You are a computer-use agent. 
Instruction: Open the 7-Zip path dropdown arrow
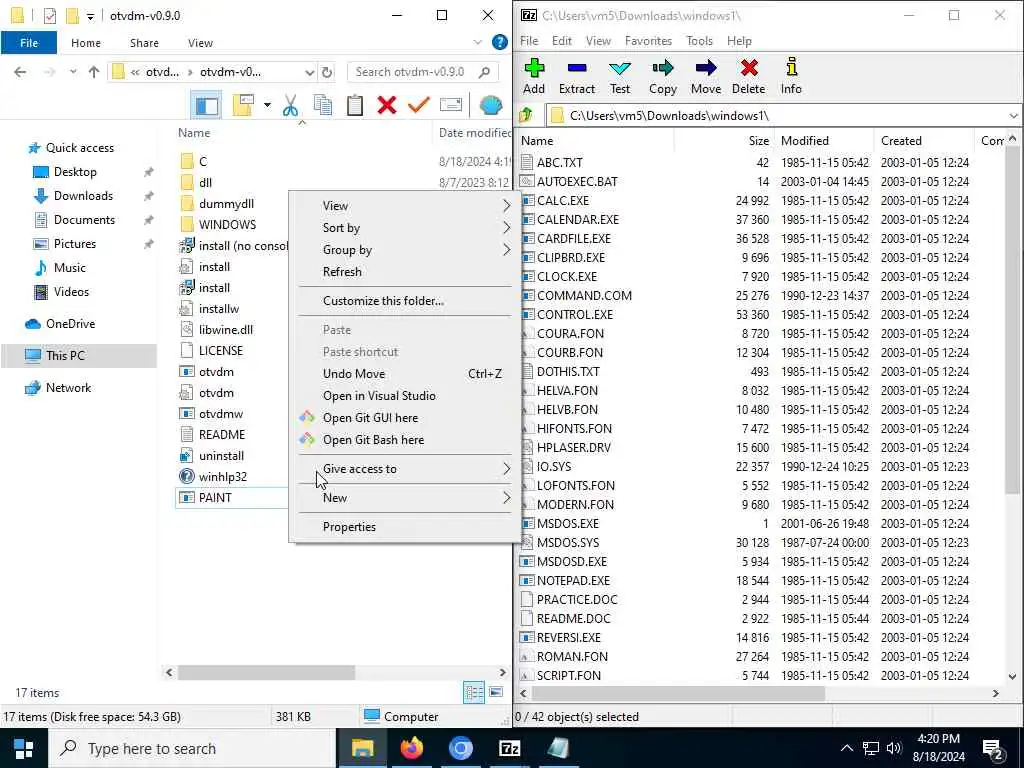(1013, 116)
